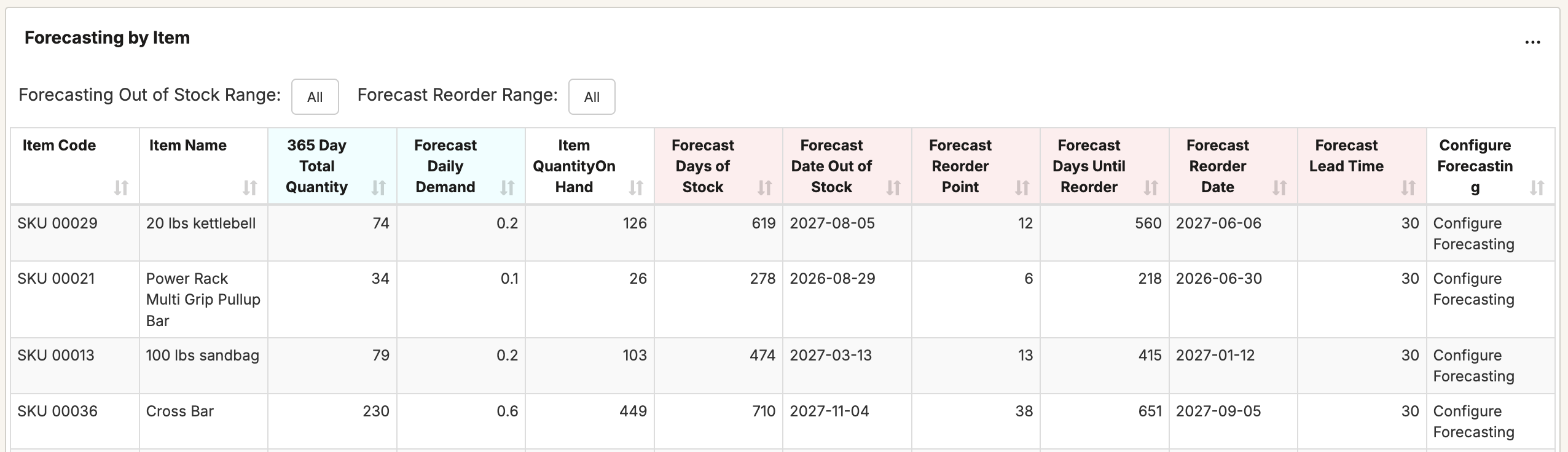
Task: Configure Forecasting for Power Rack Pullup Bar
Action: coord(1473,289)
